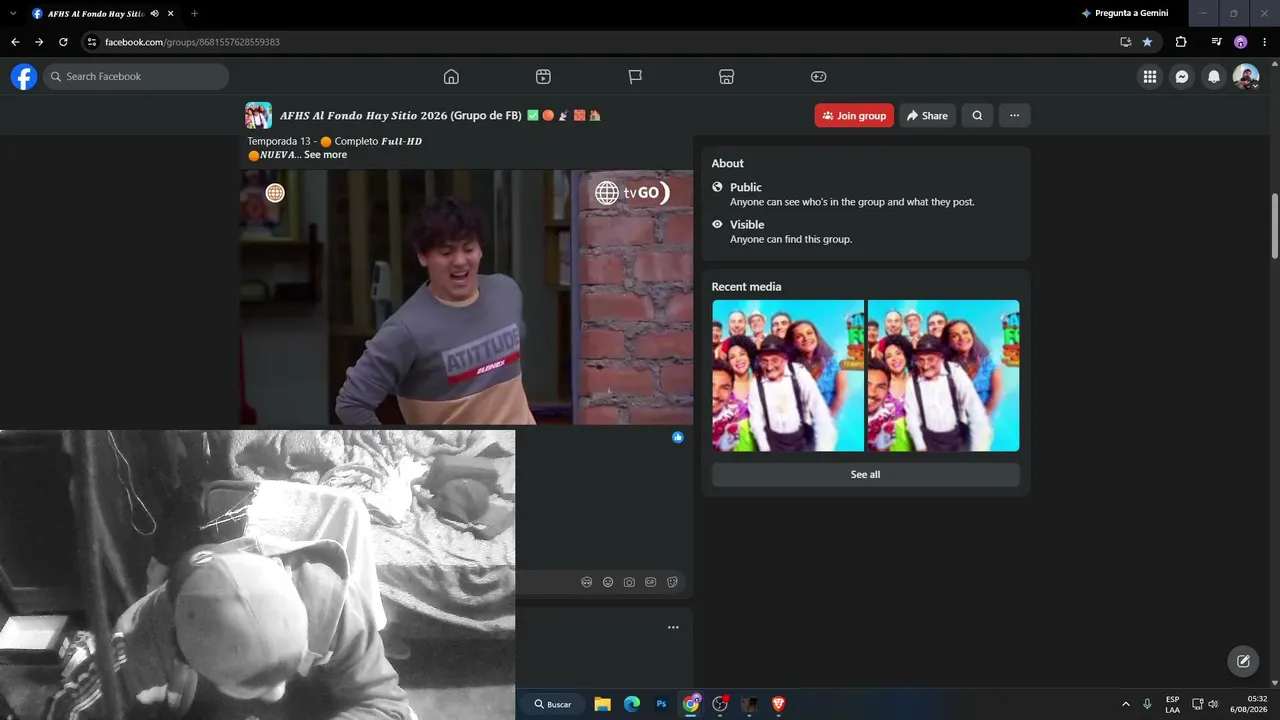The height and width of the screenshot is (720, 1280).
Task: Open the account profile menu
Action: tap(1246, 77)
